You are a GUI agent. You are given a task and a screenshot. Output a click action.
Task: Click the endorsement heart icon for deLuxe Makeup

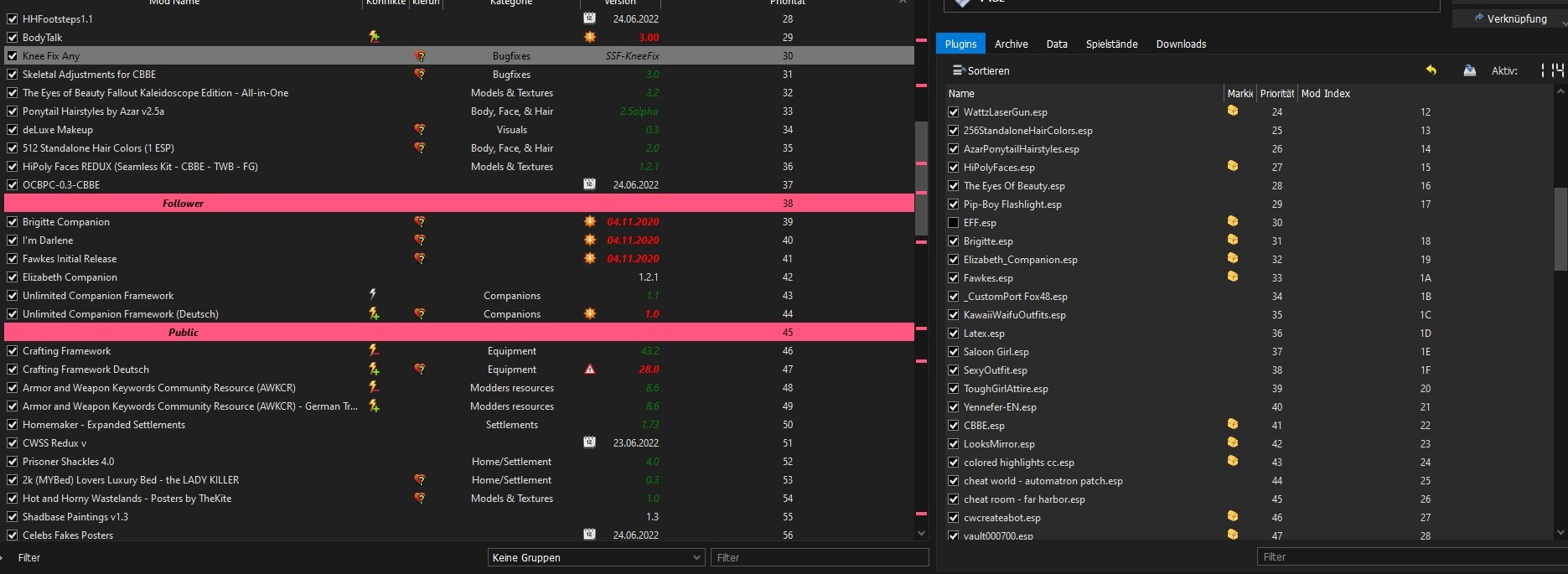pyautogui.click(x=420, y=130)
